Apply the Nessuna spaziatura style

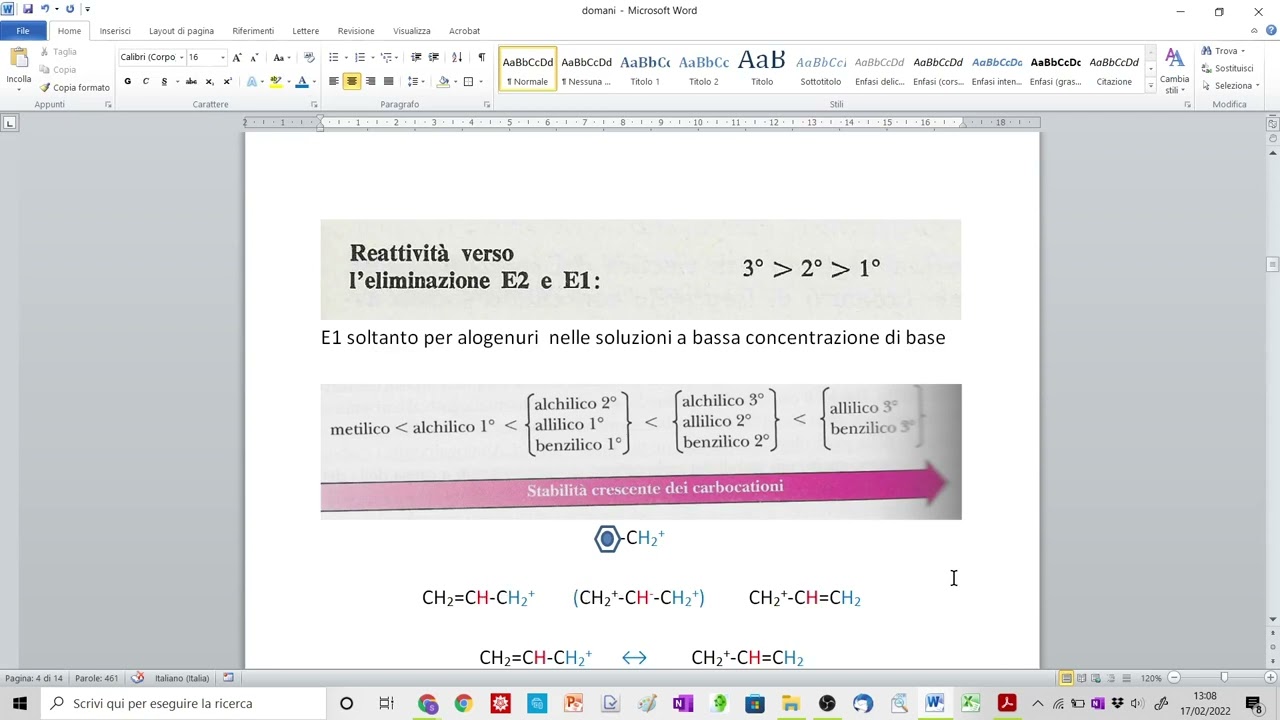tap(586, 69)
